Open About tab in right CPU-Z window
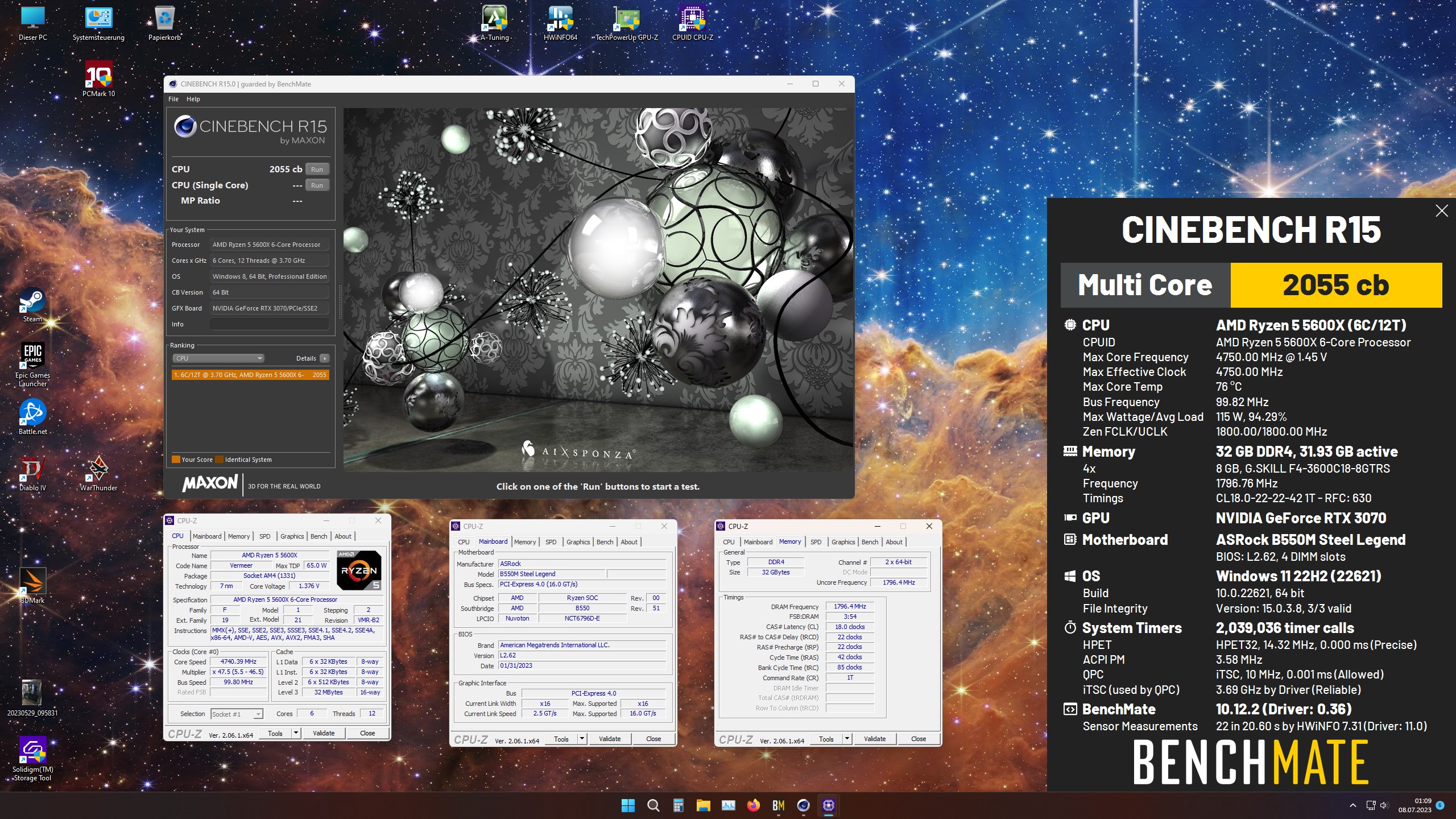This screenshot has width=1456, height=819. tap(894, 542)
